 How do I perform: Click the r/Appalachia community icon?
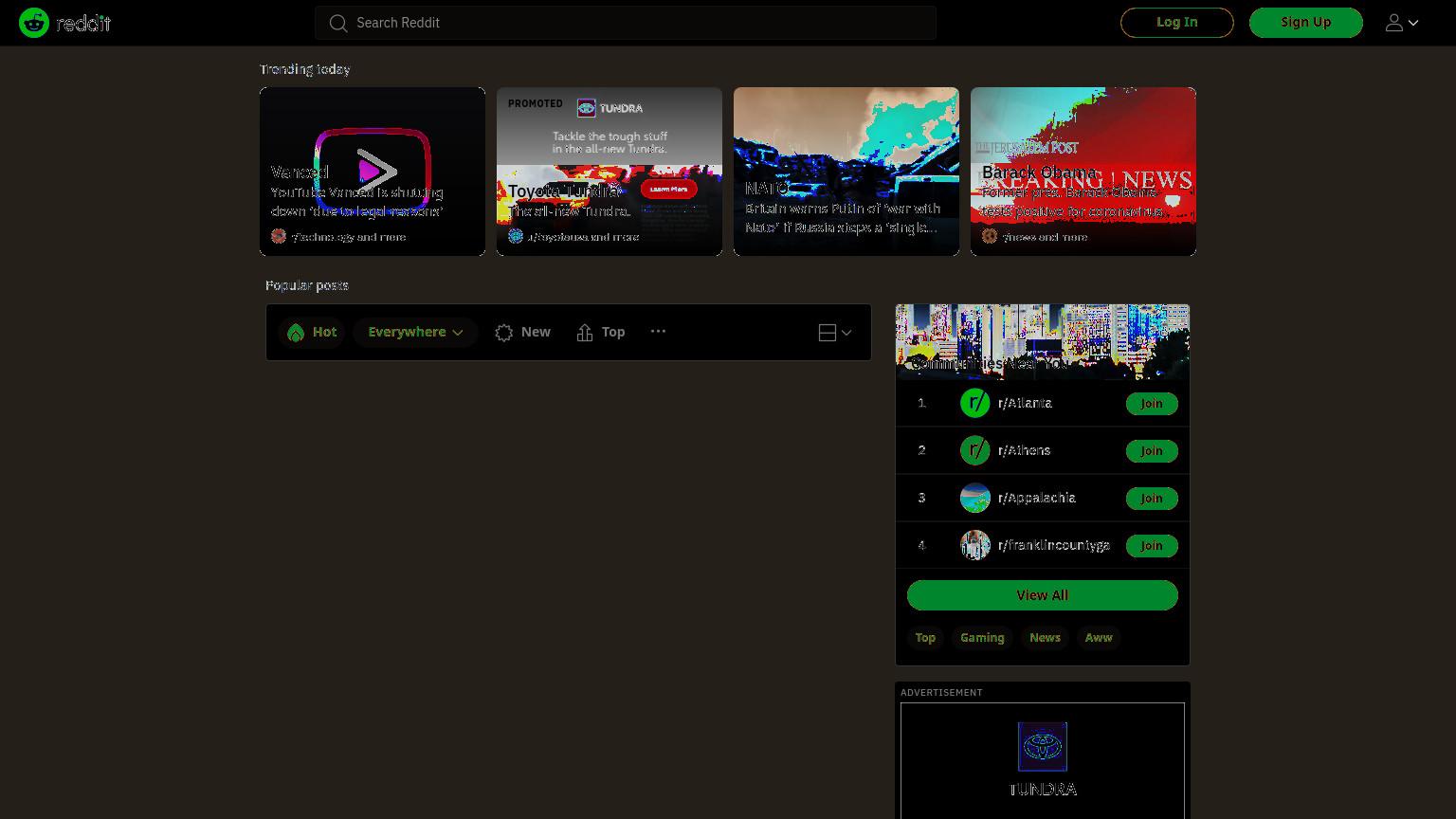click(x=975, y=498)
